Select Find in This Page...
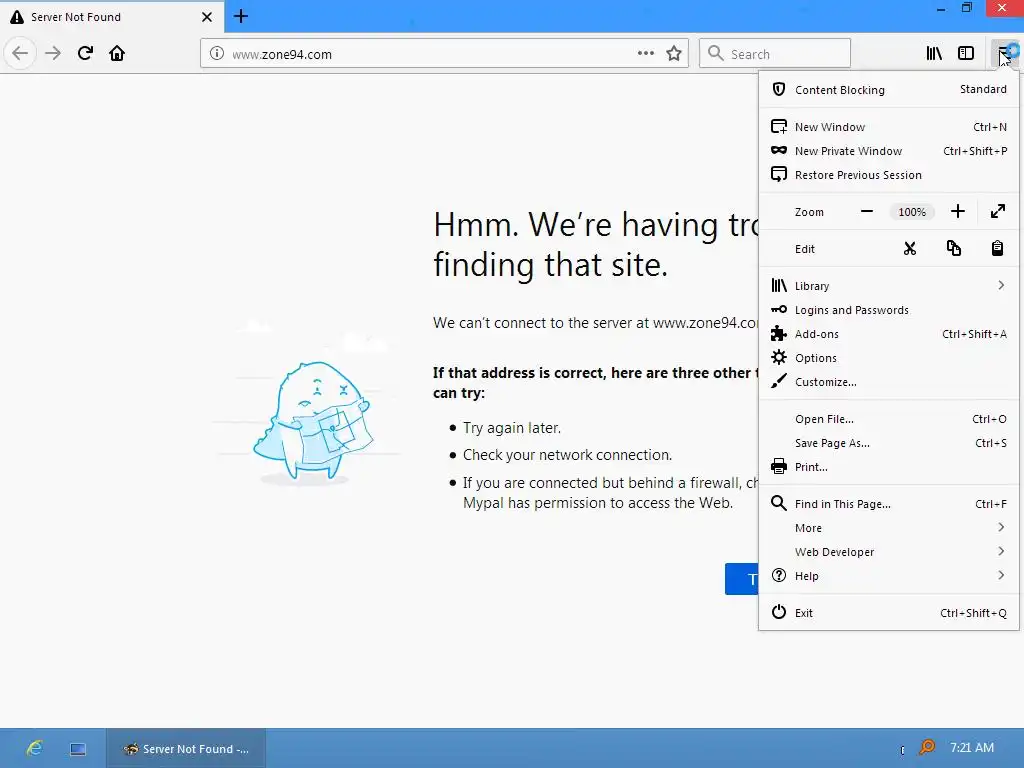This screenshot has height=768, width=1024. [x=889, y=504]
